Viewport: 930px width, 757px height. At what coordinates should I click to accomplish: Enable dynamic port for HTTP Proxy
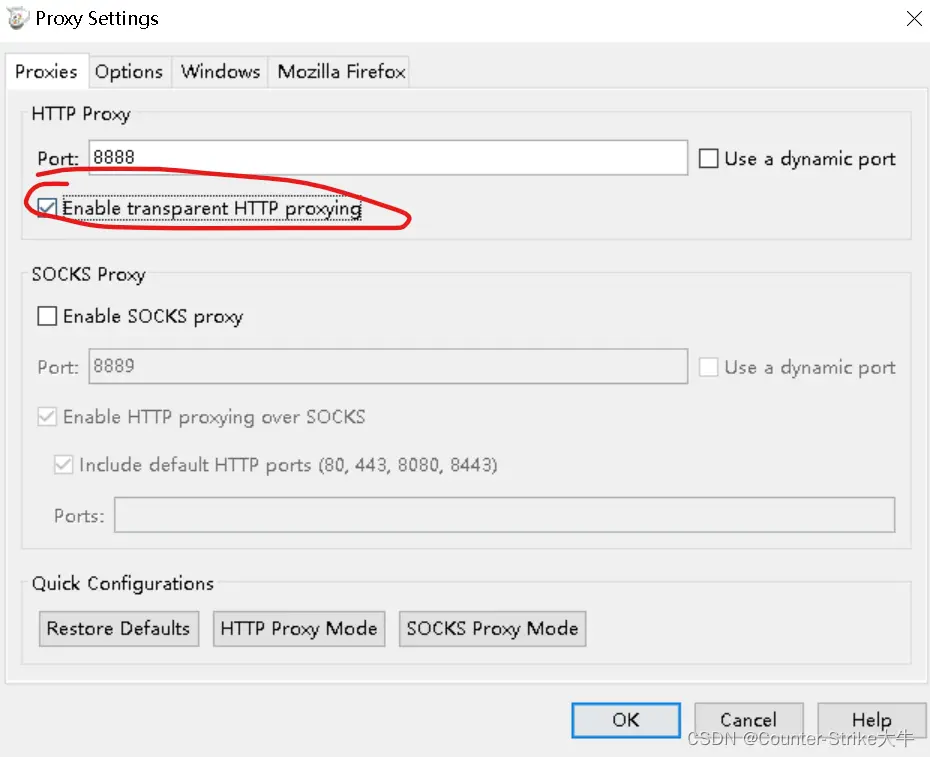pyautogui.click(x=709, y=159)
